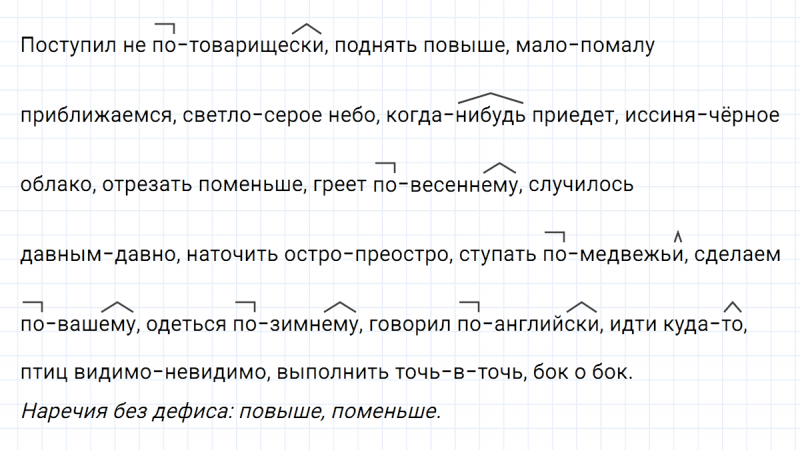
Task: Click the prefix mark above "по-товарищески"
Action: click(x=166, y=26)
